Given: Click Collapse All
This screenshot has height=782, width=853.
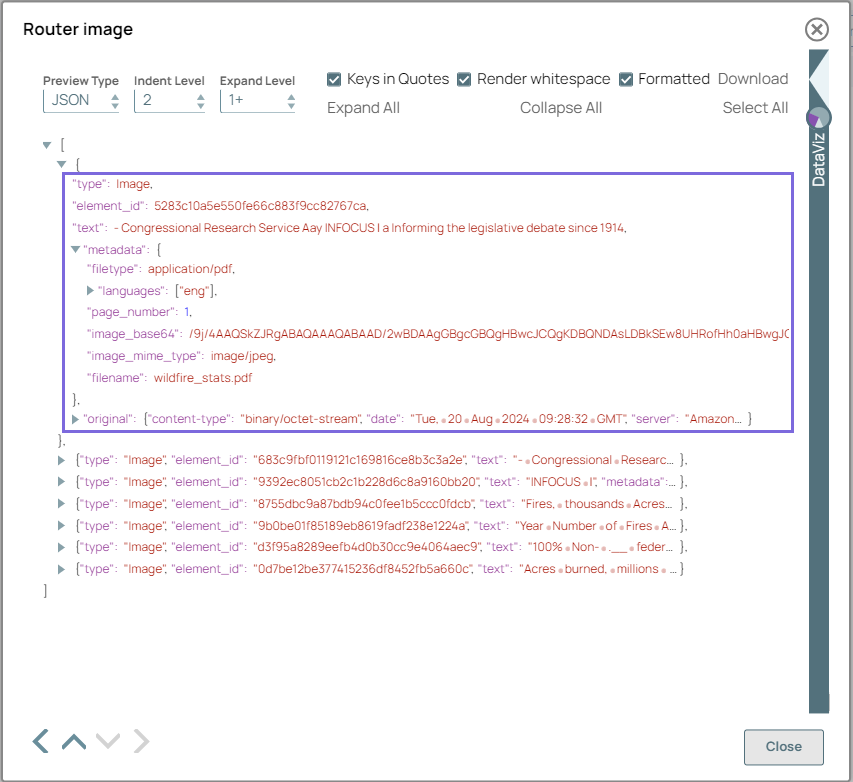Looking at the screenshot, I should pos(560,107).
